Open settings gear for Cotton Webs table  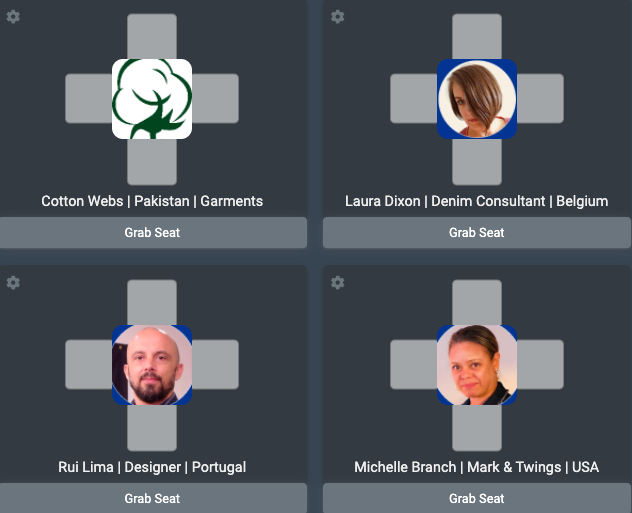point(13,17)
